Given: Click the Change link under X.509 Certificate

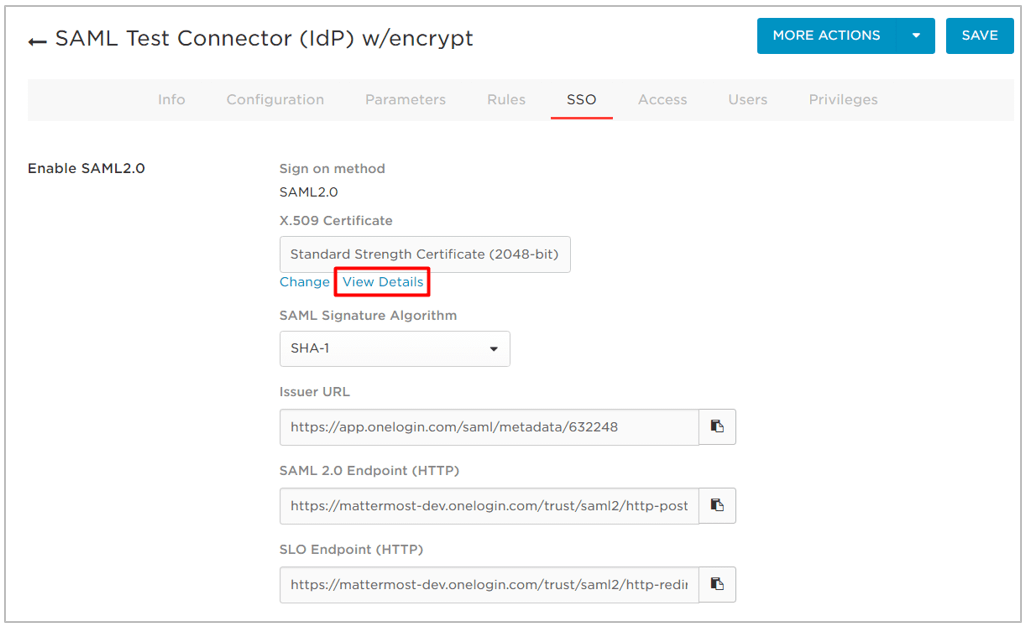Looking at the screenshot, I should click(x=304, y=282).
